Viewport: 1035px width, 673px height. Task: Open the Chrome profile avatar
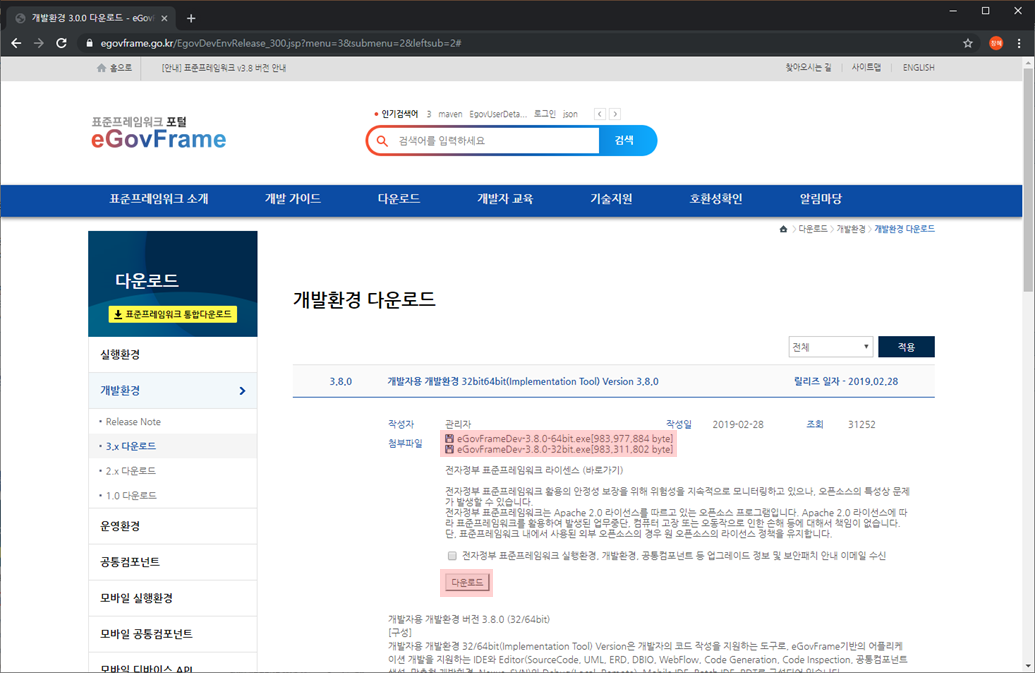tap(996, 44)
